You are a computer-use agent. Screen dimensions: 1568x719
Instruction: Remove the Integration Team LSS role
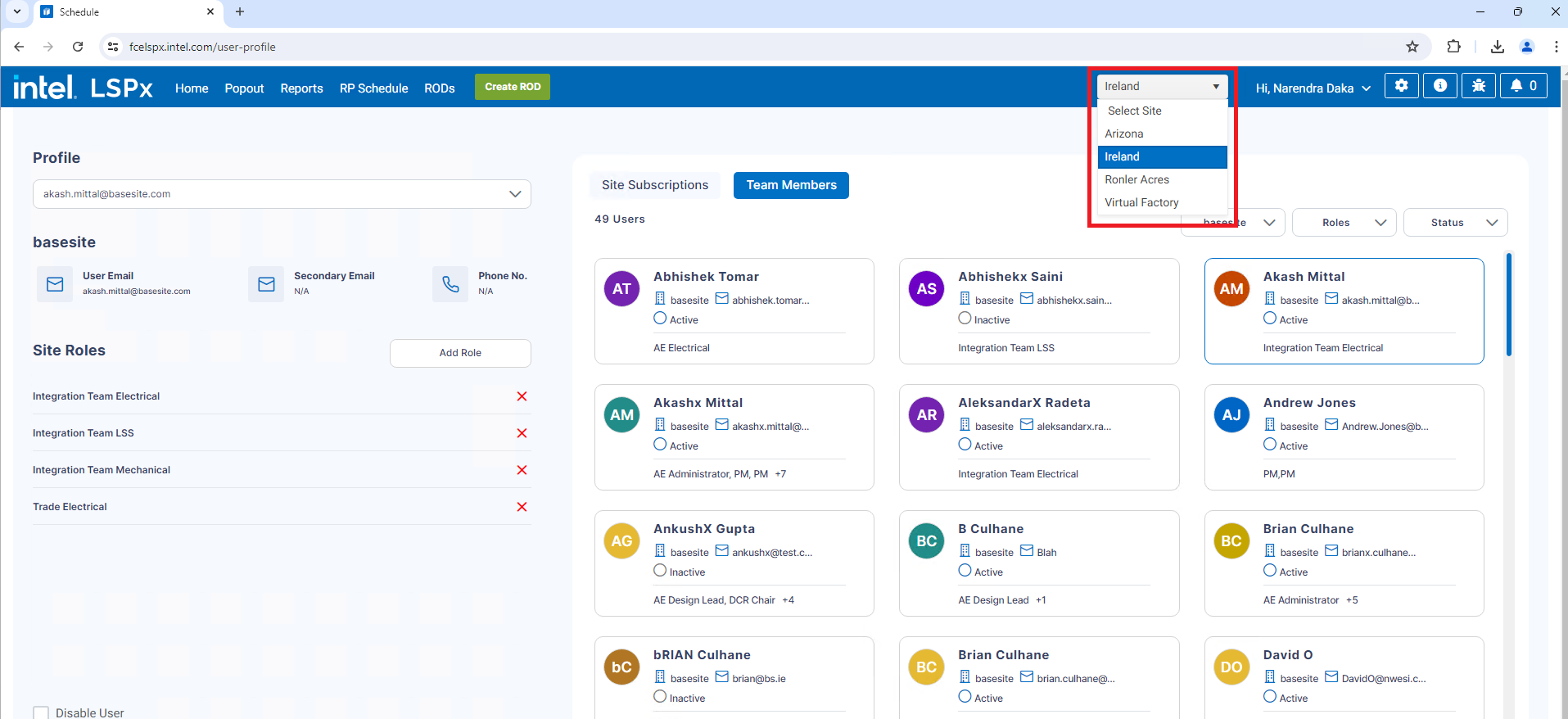pyautogui.click(x=522, y=433)
